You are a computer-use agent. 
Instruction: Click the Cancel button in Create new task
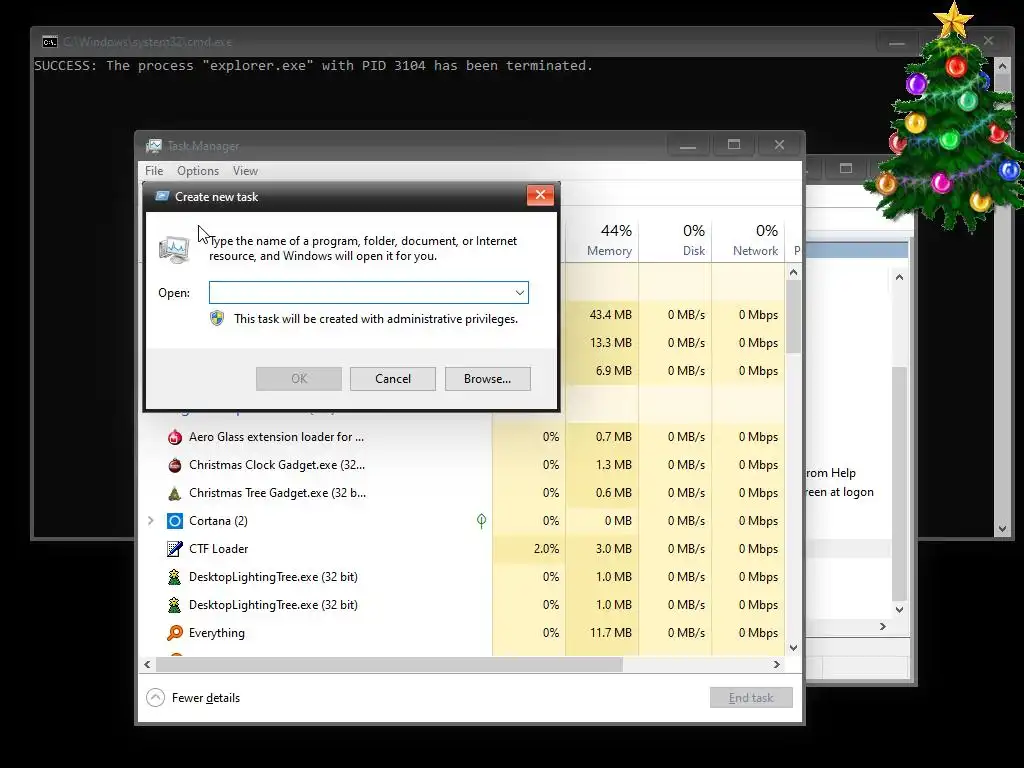click(x=392, y=379)
